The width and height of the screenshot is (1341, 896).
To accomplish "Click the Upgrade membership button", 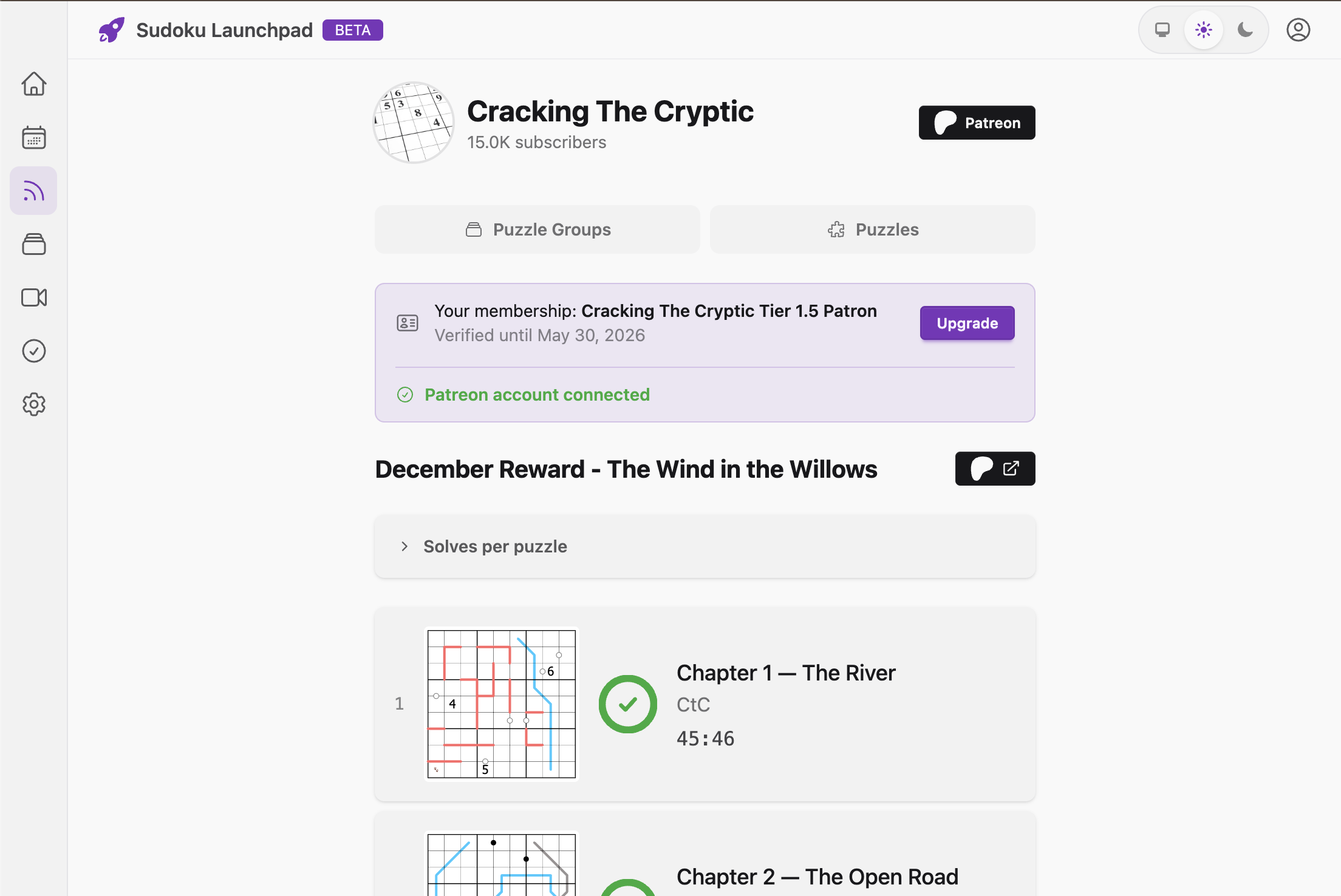I will 967,323.
